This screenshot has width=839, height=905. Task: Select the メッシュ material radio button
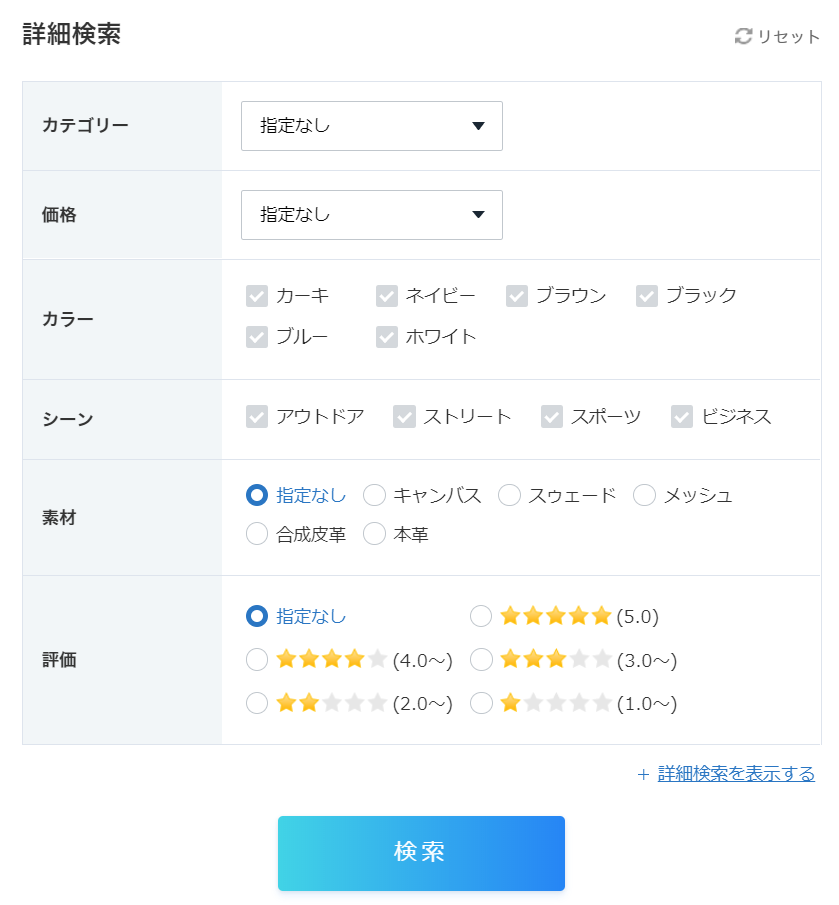tap(645, 495)
